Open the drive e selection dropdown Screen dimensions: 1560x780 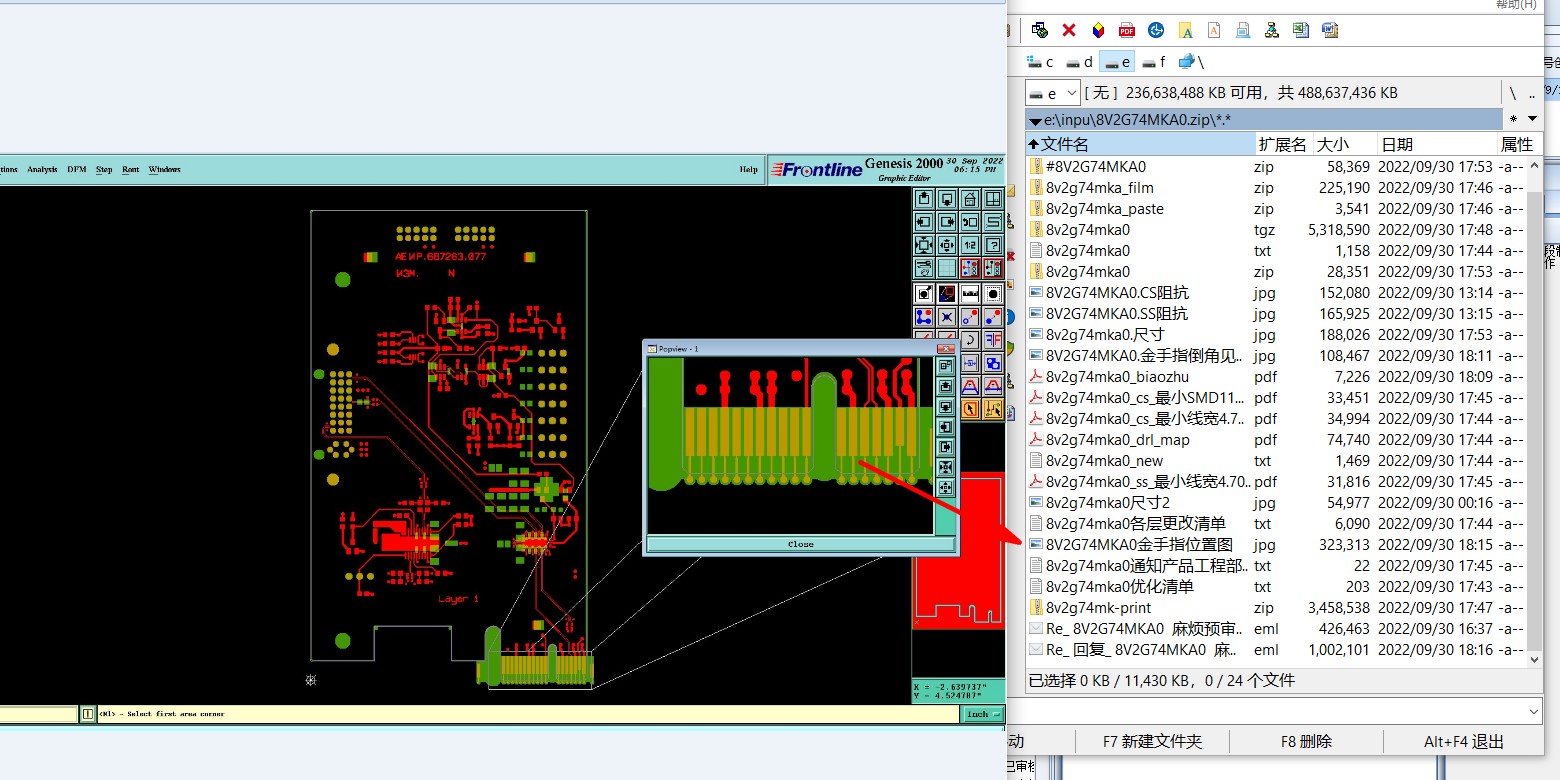coord(1052,93)
